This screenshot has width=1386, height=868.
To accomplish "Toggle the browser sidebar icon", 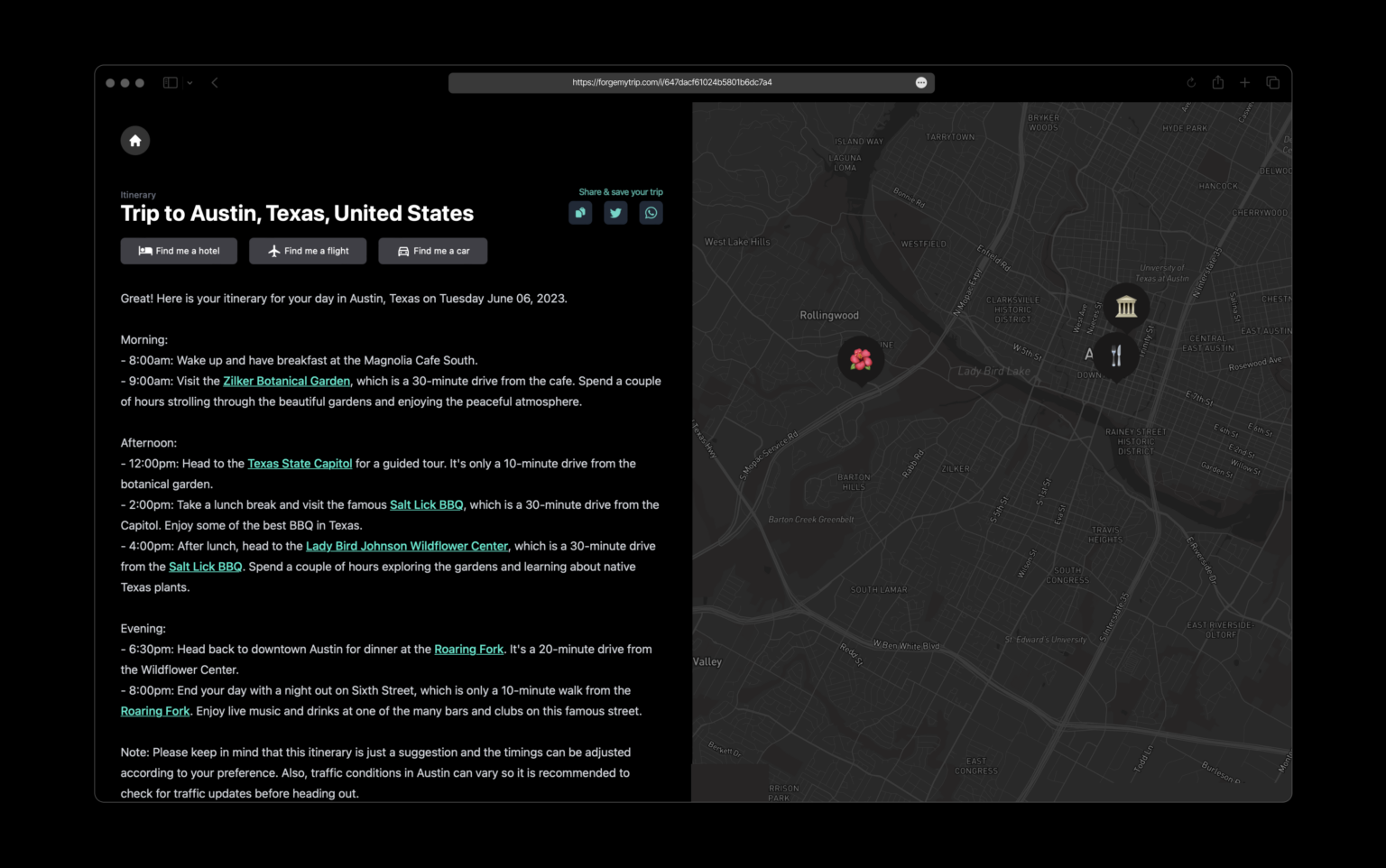I will tap(170, 83).
